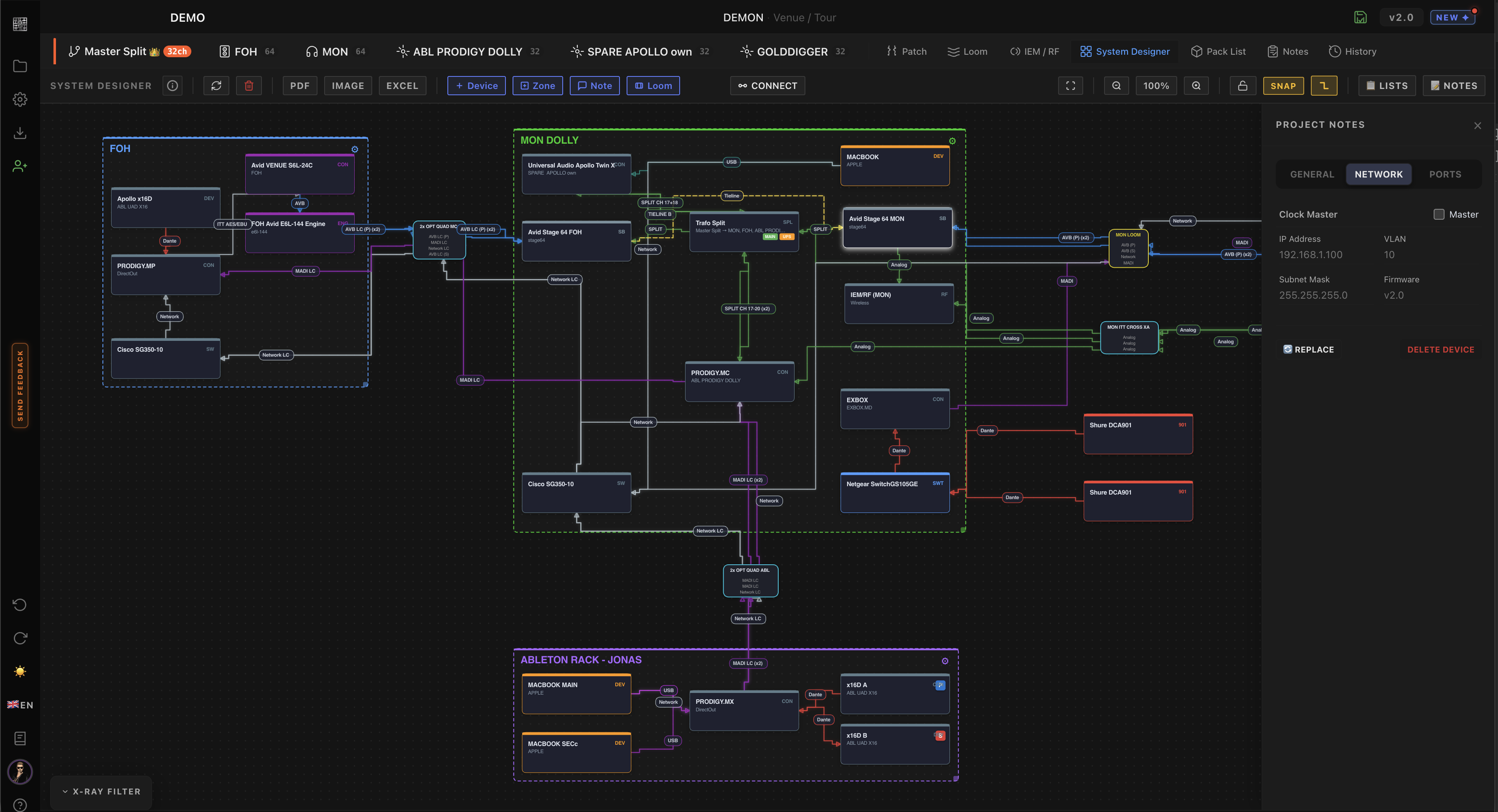Export diagram as EXCEL
This screenshot has width=1498, height=812.
coord(402,86)
